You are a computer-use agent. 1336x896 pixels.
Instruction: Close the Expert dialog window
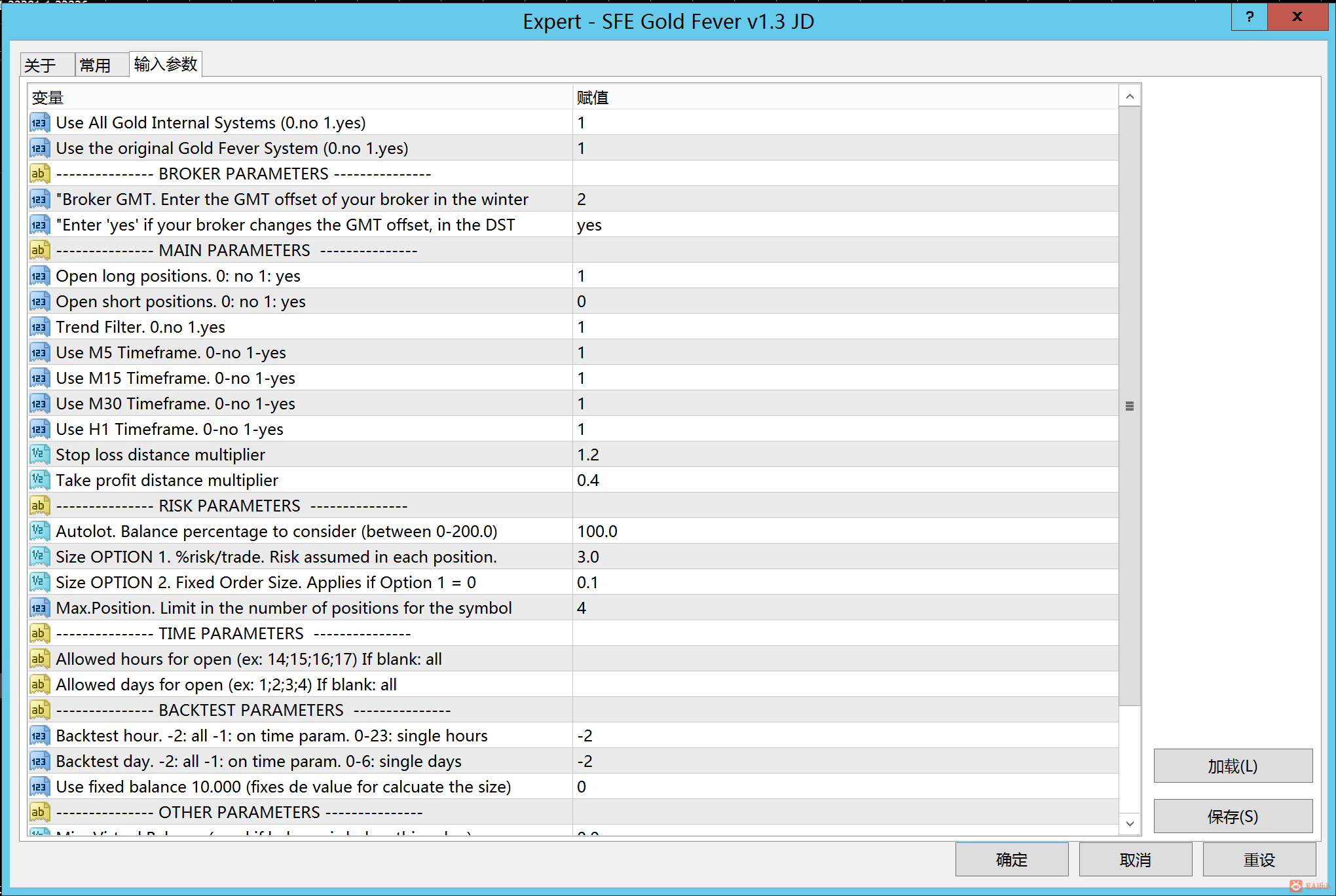[1297, 16]
